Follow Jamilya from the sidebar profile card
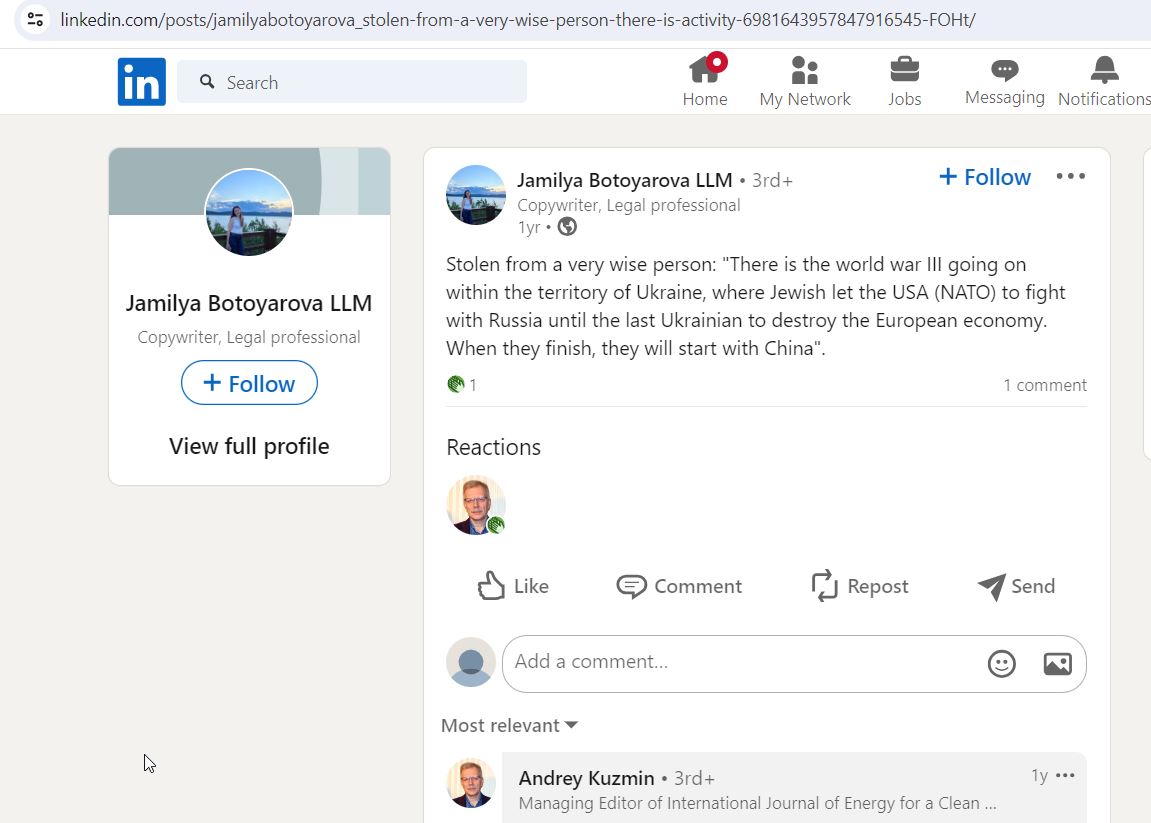 tap(249, 383)
